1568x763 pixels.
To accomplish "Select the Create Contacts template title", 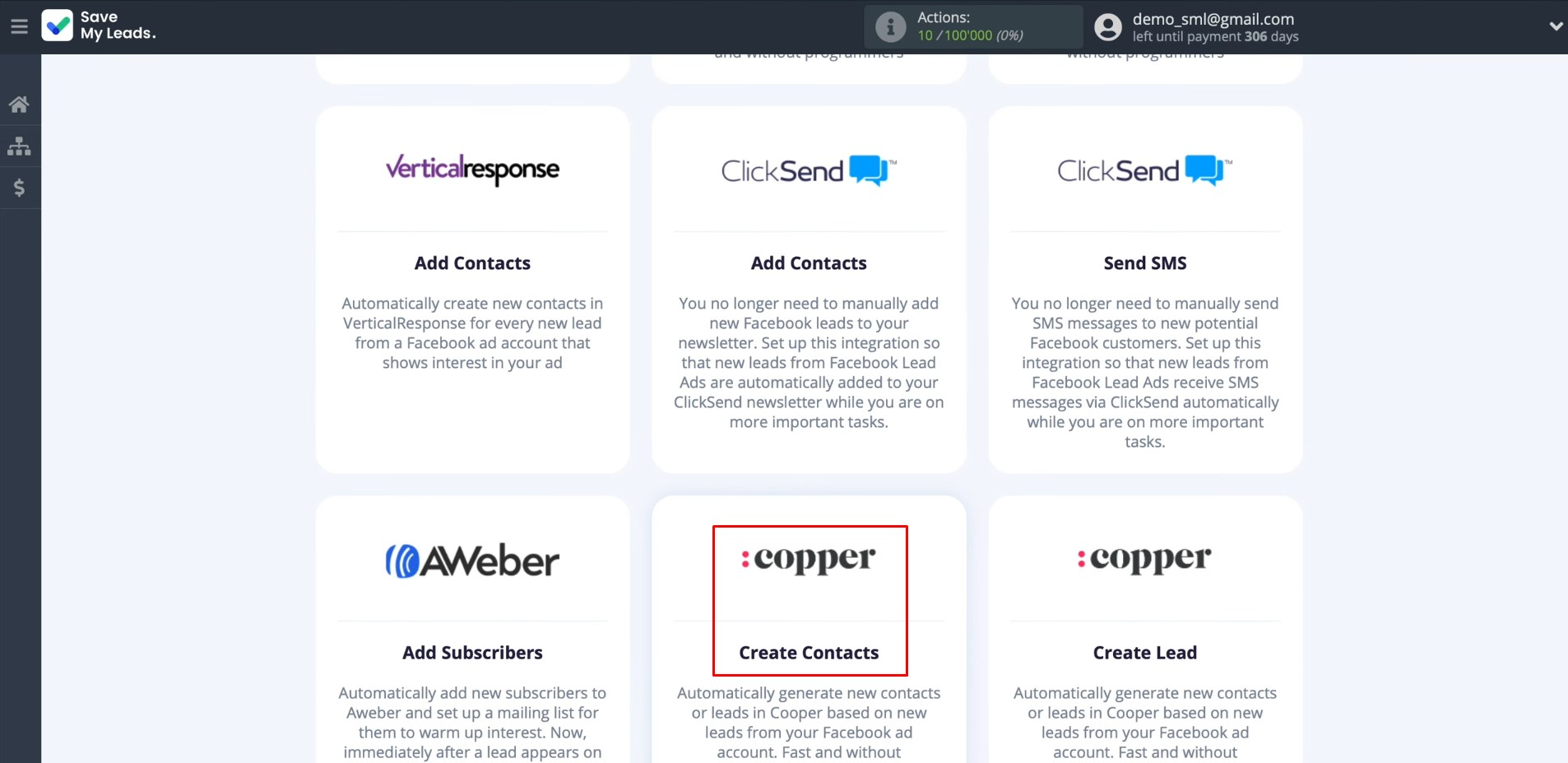I will [809, 653].
